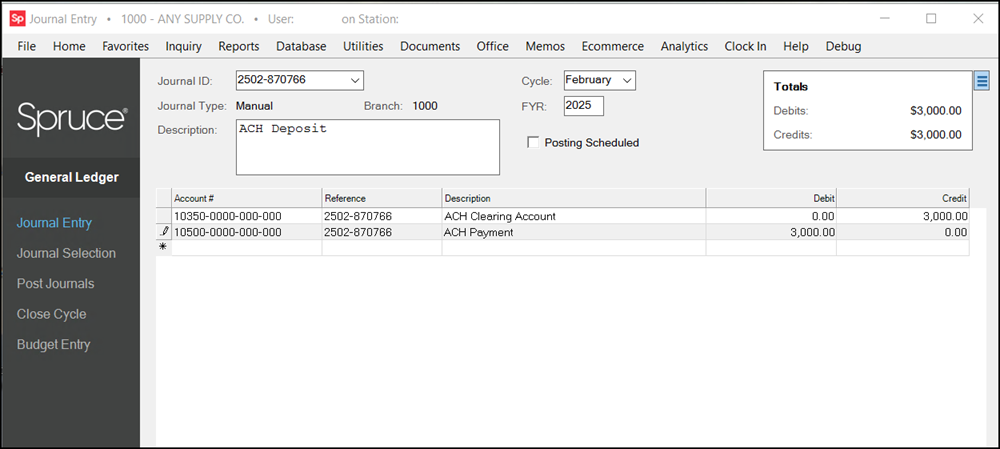The height and width of the screenshot is (449, 1000).
Task: Expand the Journal ID dropdown
Action: click(x=355, y=81)
